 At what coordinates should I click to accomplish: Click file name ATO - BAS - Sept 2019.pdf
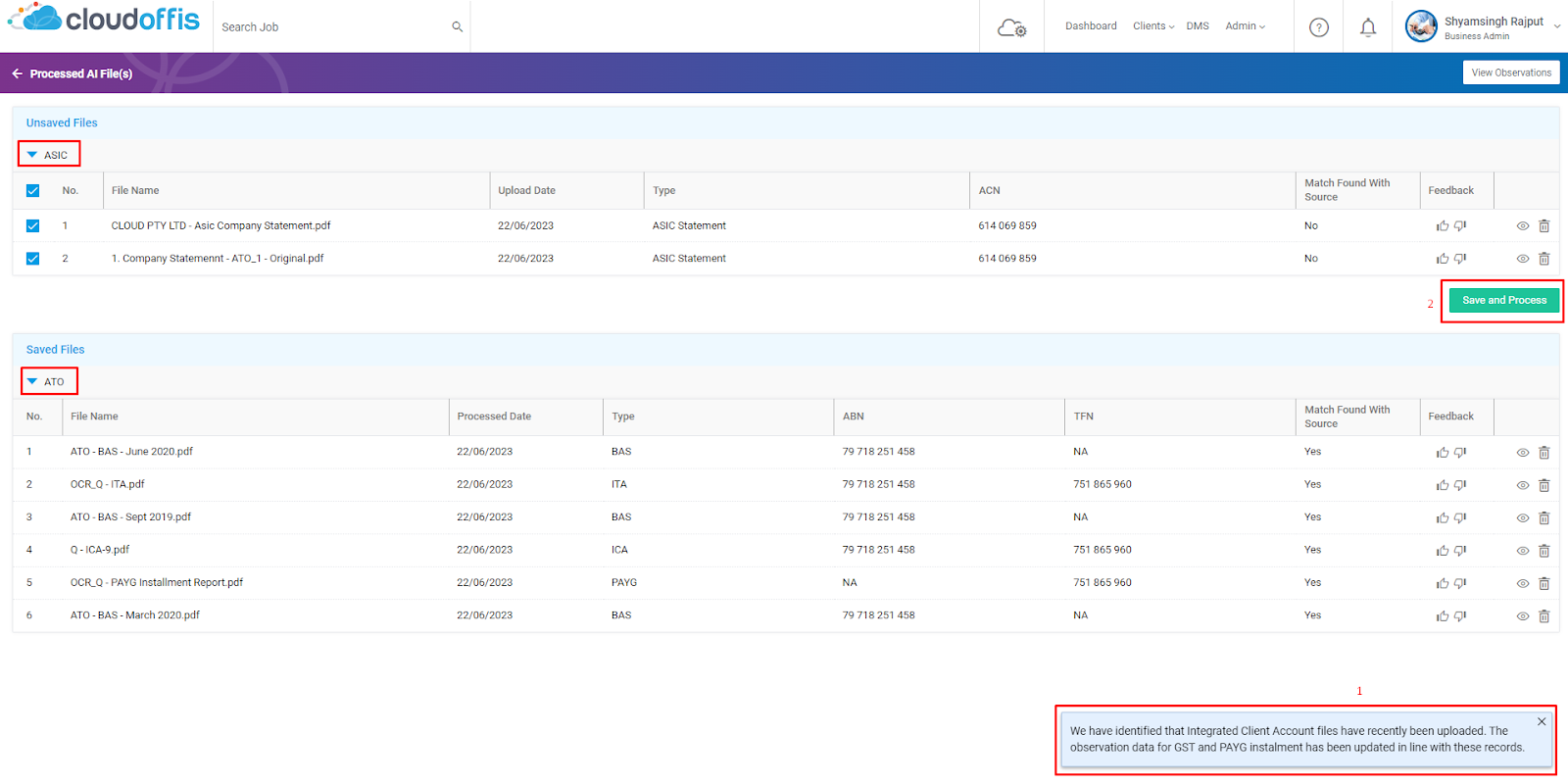click(130, 517)
